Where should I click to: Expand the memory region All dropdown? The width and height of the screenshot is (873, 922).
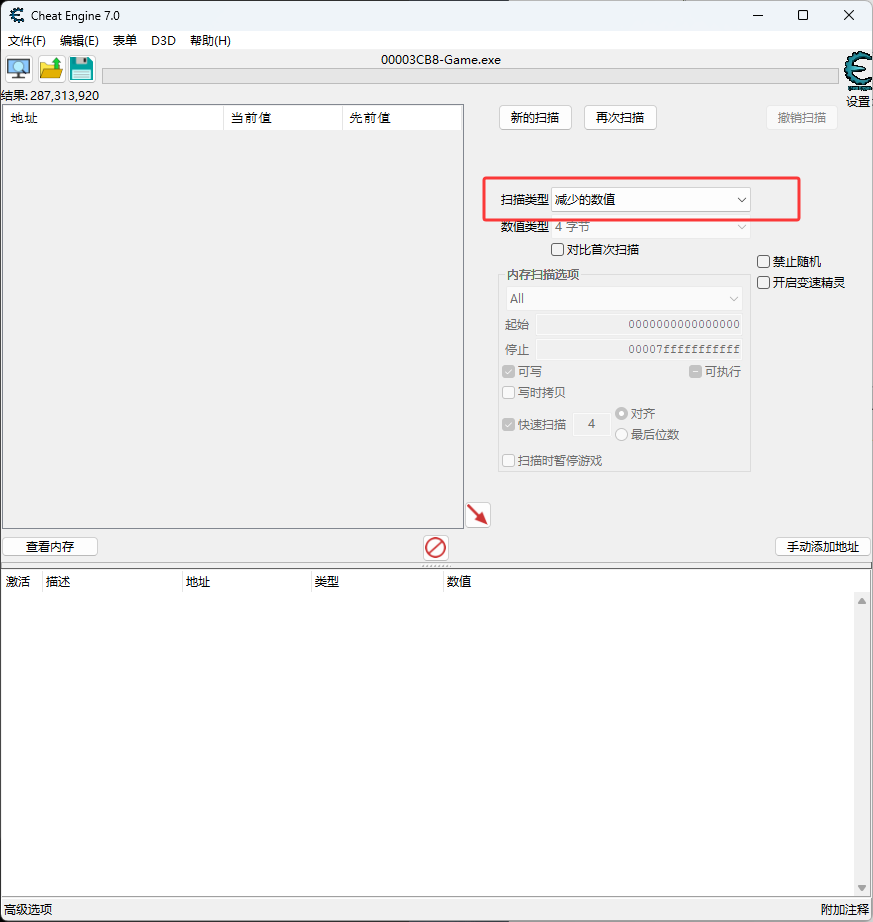point(624,299)
